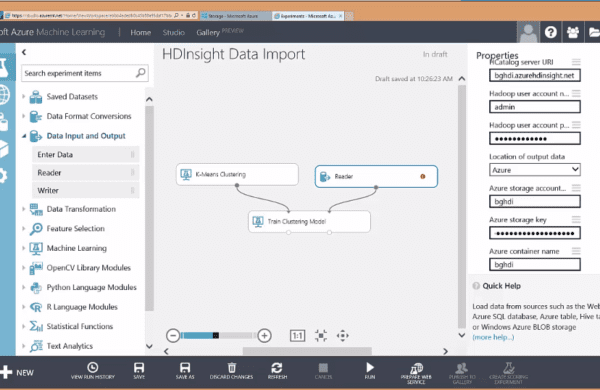
Task: Open the community people icon in header
Action: coord(572,32)
